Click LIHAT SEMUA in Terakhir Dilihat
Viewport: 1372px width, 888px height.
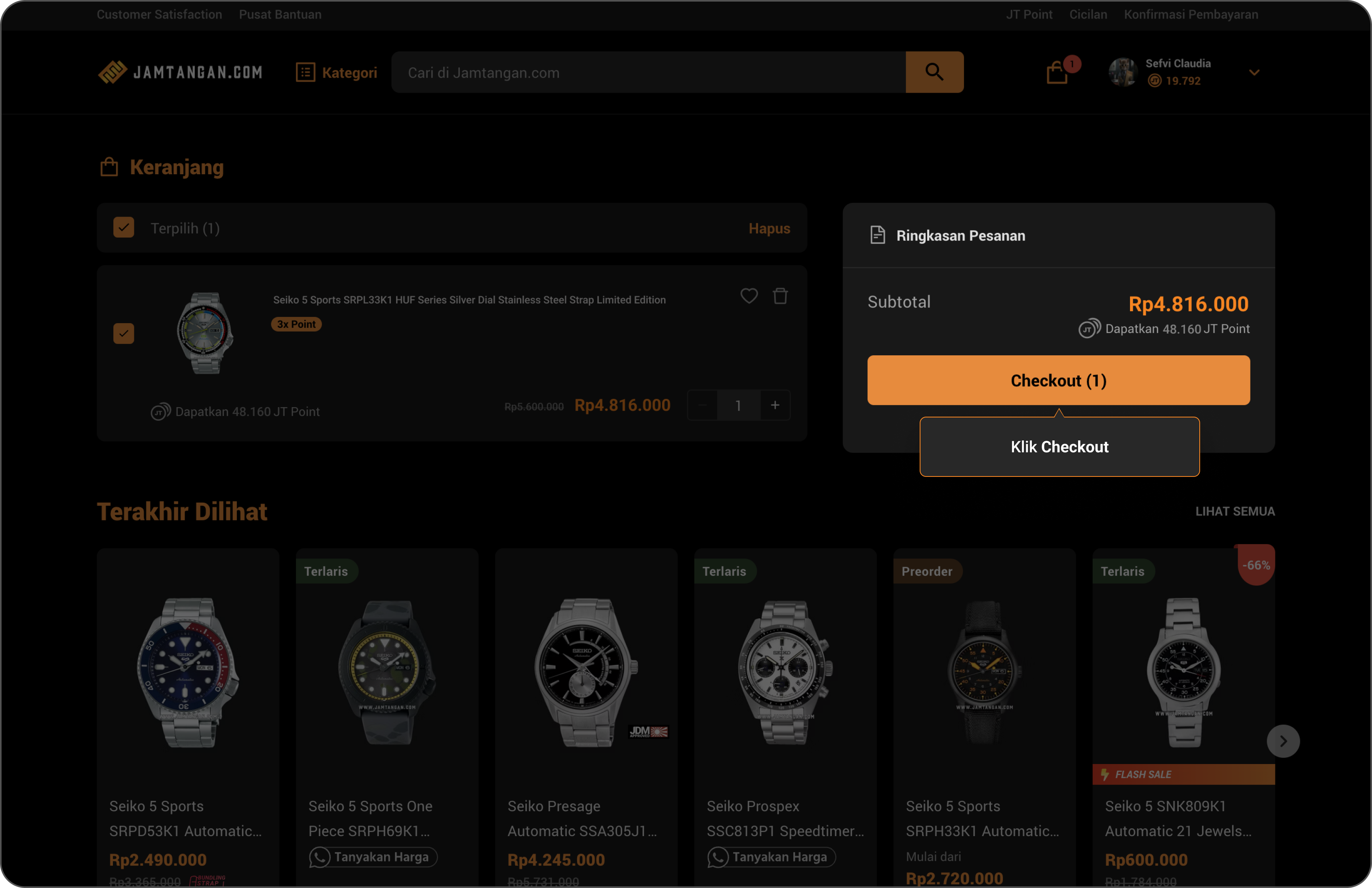[1235, 511]
